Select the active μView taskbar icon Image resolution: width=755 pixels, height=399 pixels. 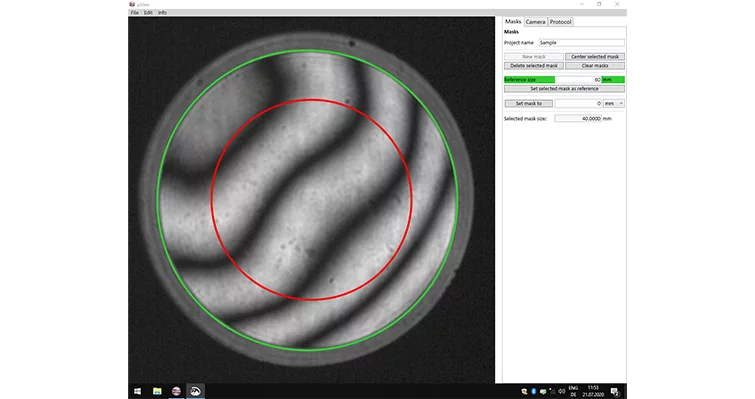(195, 391)
